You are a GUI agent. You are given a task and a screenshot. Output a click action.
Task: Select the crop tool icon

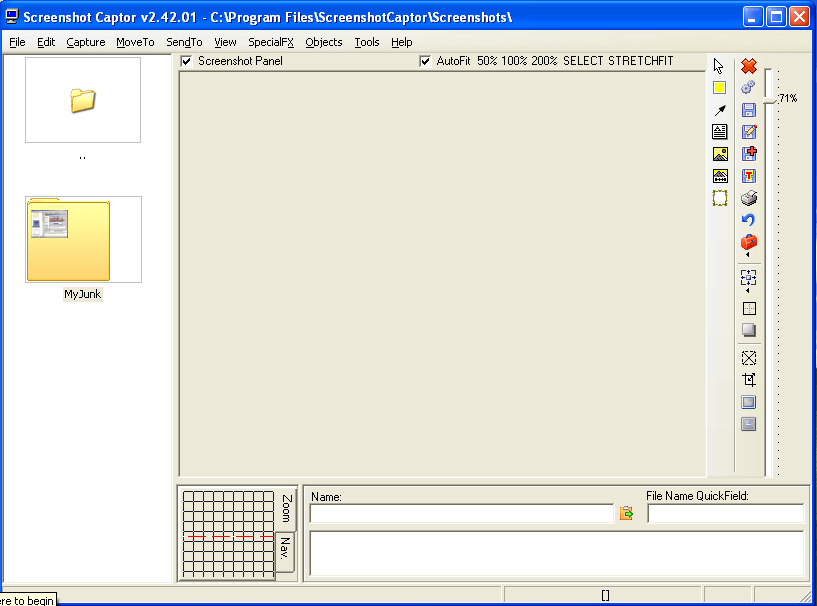pos(749,380)
